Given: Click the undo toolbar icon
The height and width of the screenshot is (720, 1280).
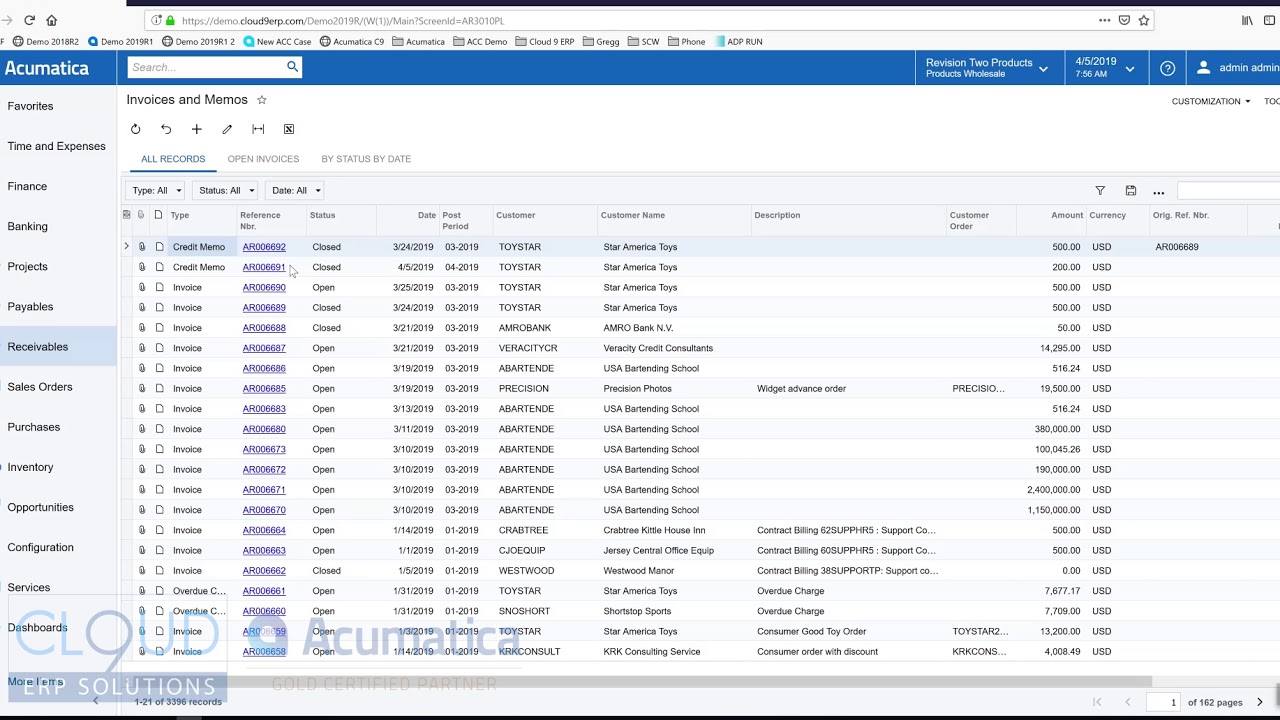Looking at the screenshot, I should [x=166, y=129].
